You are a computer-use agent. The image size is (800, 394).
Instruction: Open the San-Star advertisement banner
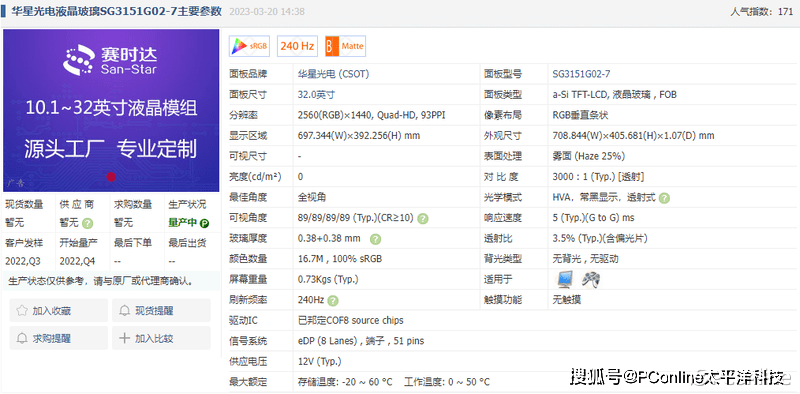(111, 110)
